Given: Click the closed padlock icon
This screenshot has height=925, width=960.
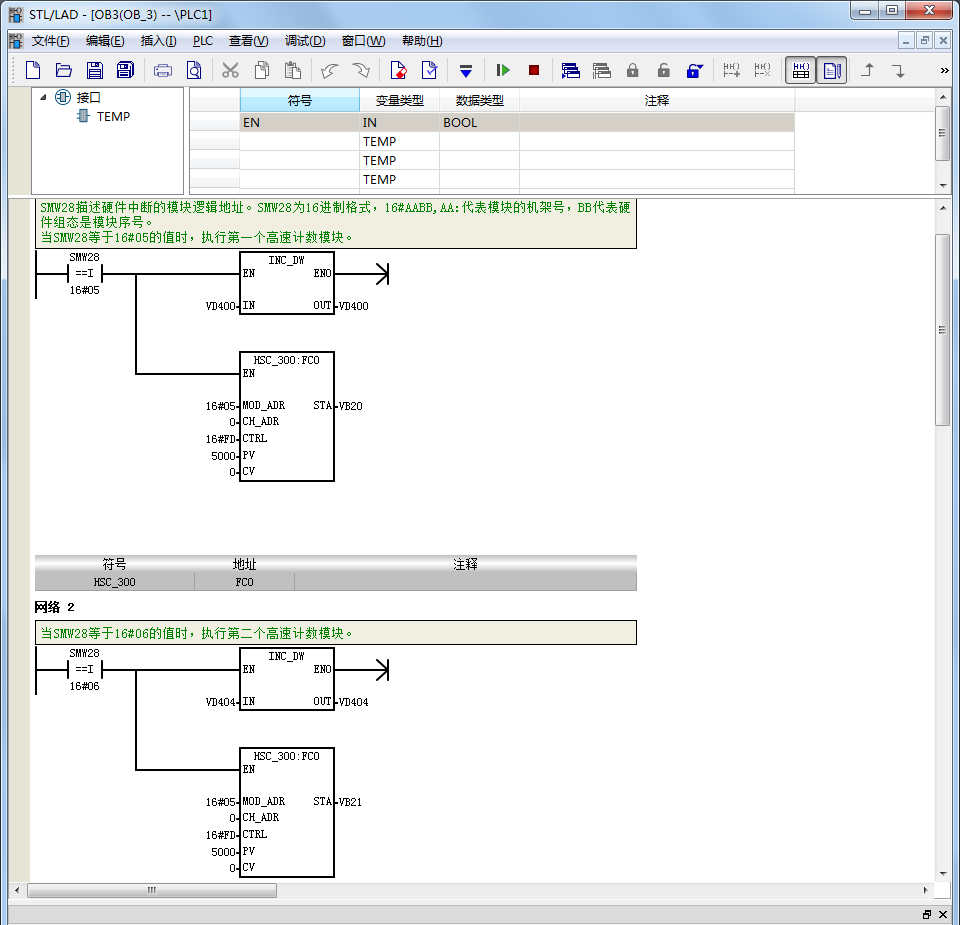Looking at the screenshot, I should (632, 70).
